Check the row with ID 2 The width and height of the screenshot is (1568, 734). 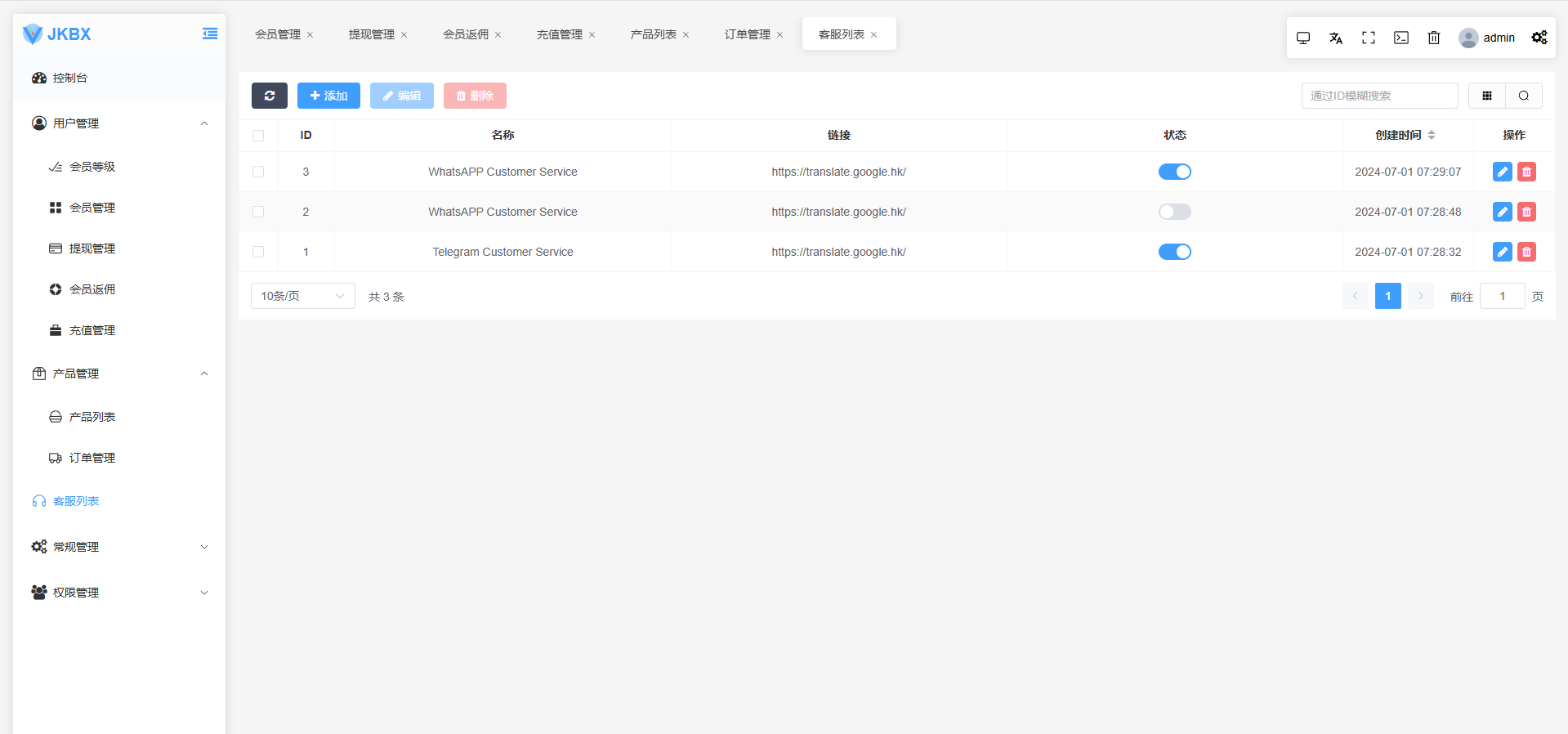pyautogui.click(x=258, y=212)
